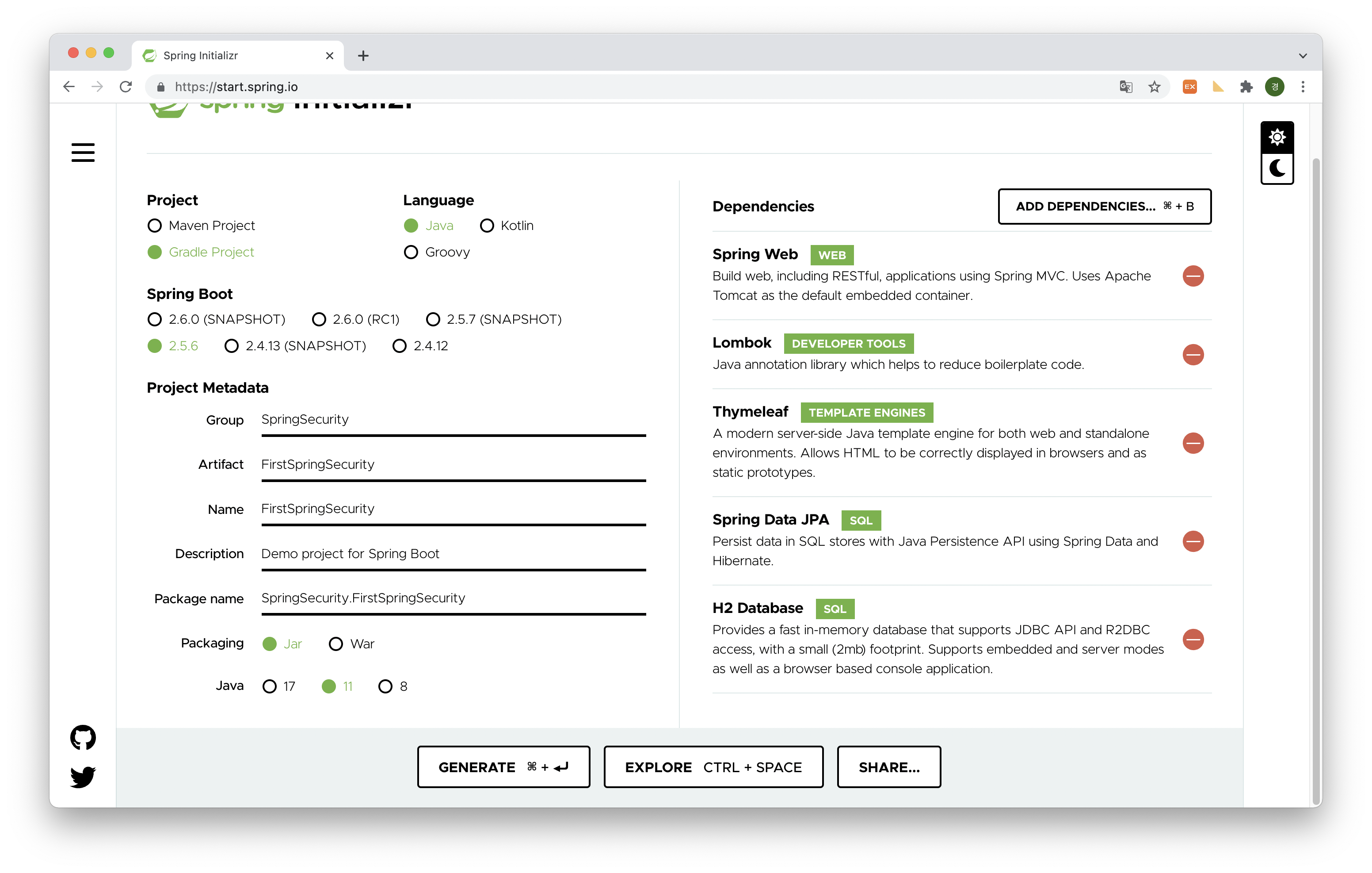Viewport: 1372px width, 873px height.
Task: Choose Kotlin language
Action: pos(507,225)
